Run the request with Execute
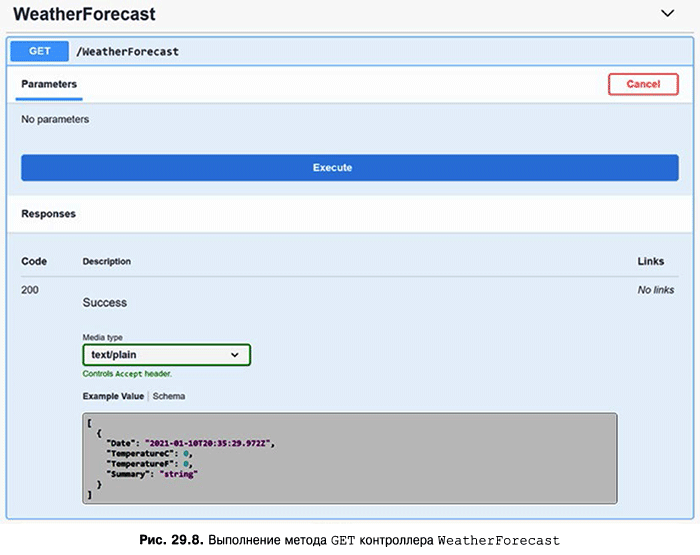Image resolution: width=700 pixels, height=555 pixels. 349,167
